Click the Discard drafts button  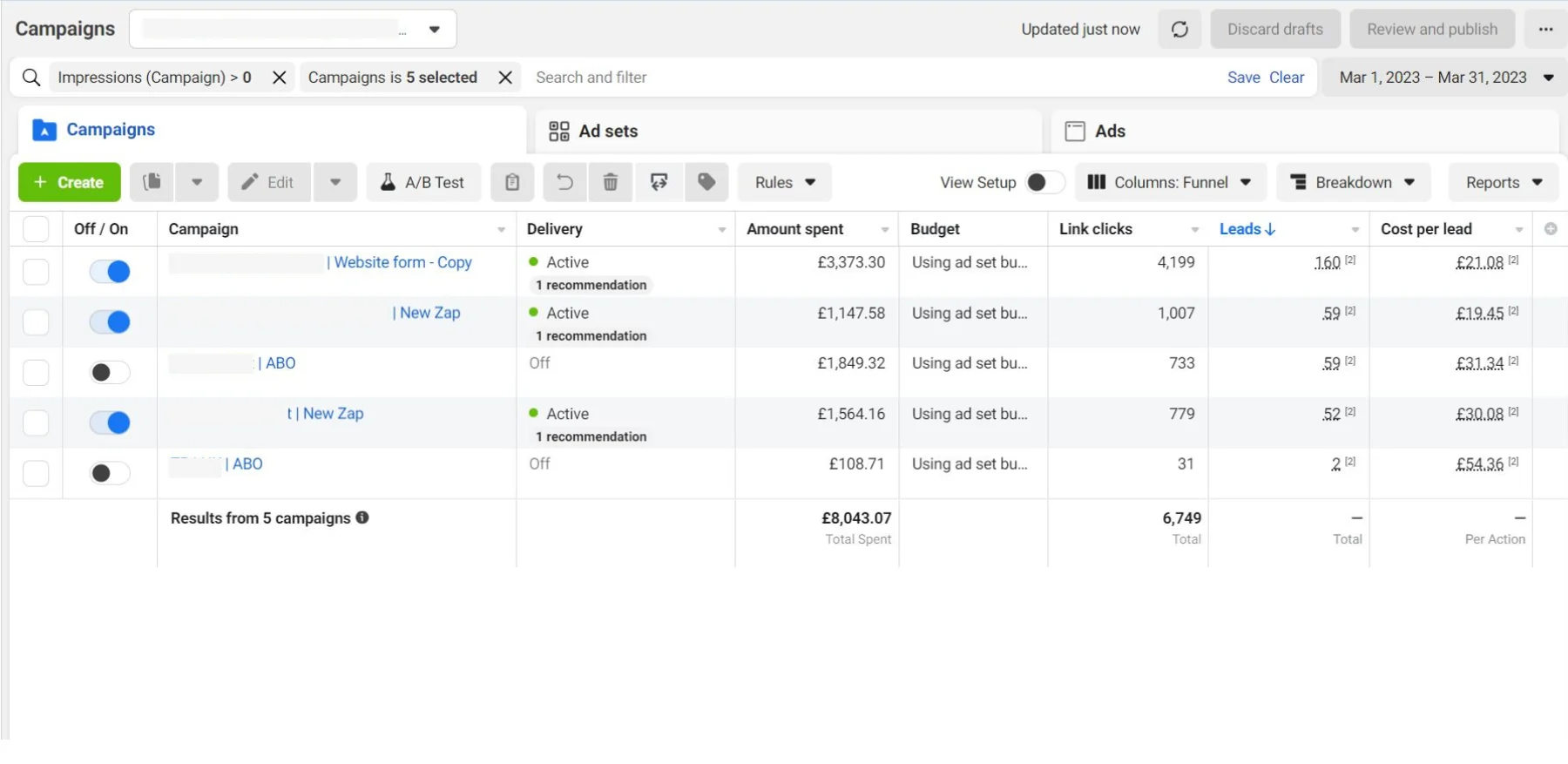pos(1275,30)
